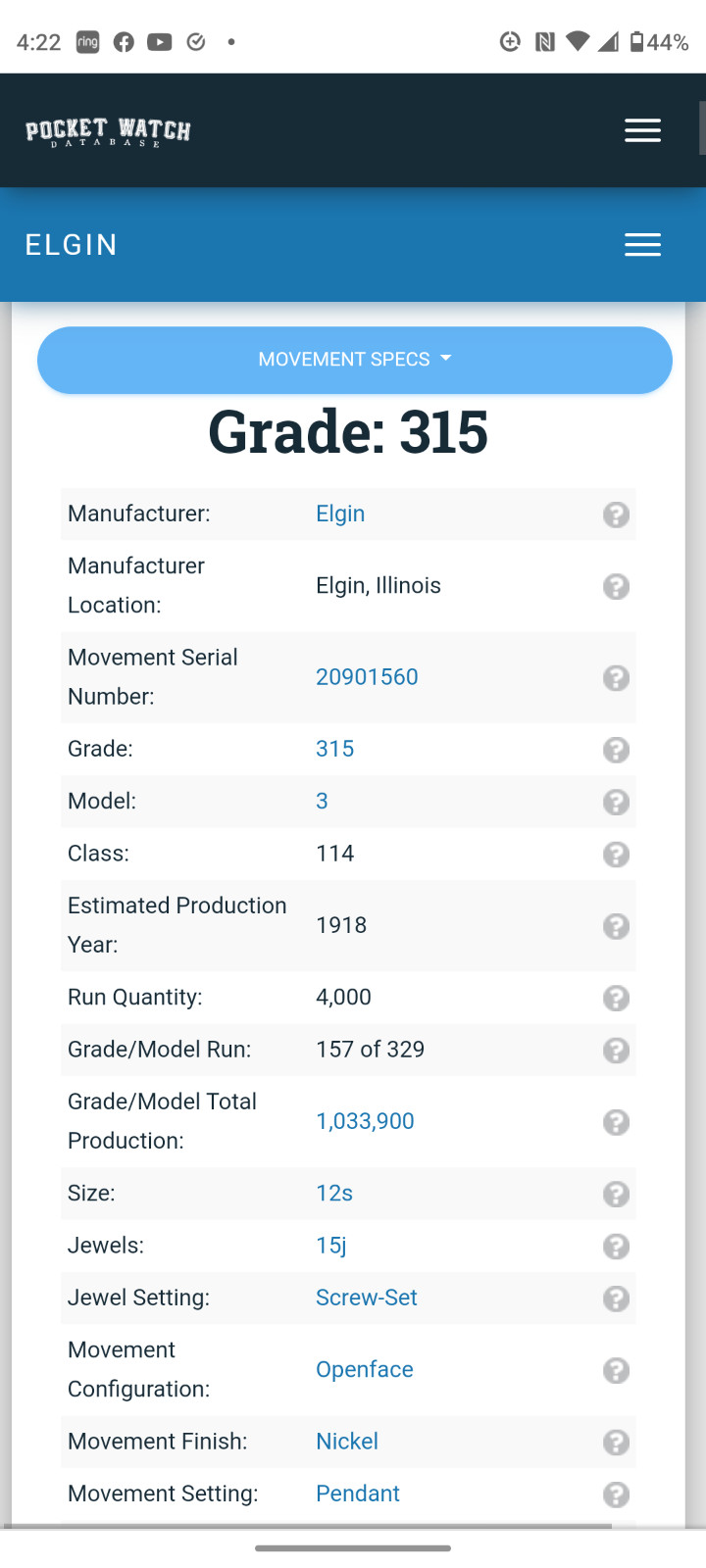Open help icon for Size row
Screen dimensions: 706x1568
tap(616, 1194)
